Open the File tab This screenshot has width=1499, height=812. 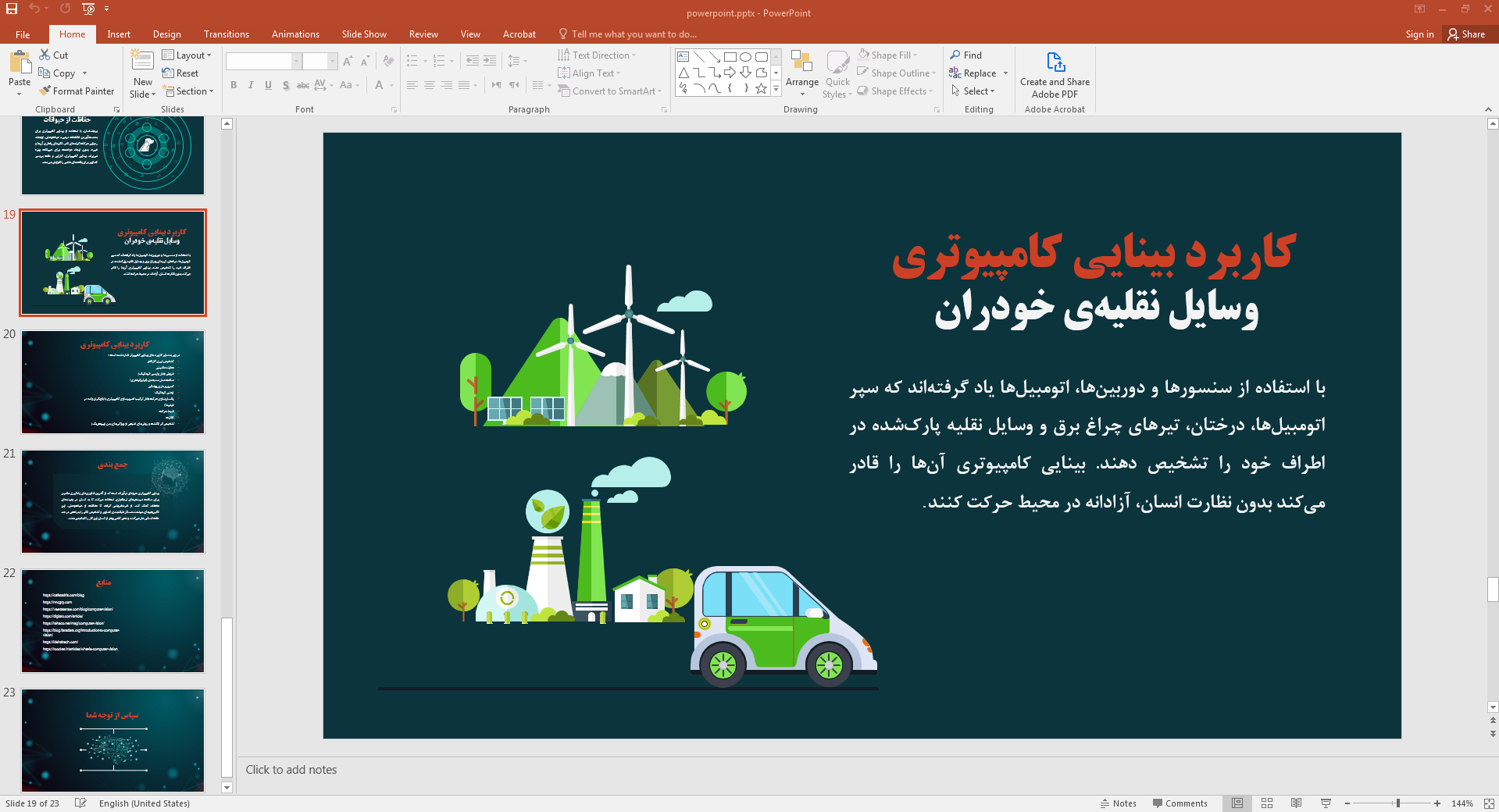23,34
